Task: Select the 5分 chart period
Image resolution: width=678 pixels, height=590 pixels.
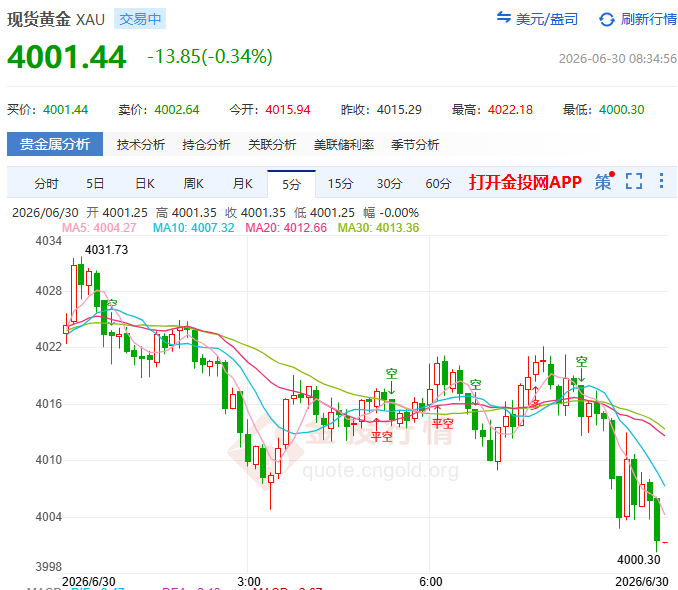Action: 291,185
